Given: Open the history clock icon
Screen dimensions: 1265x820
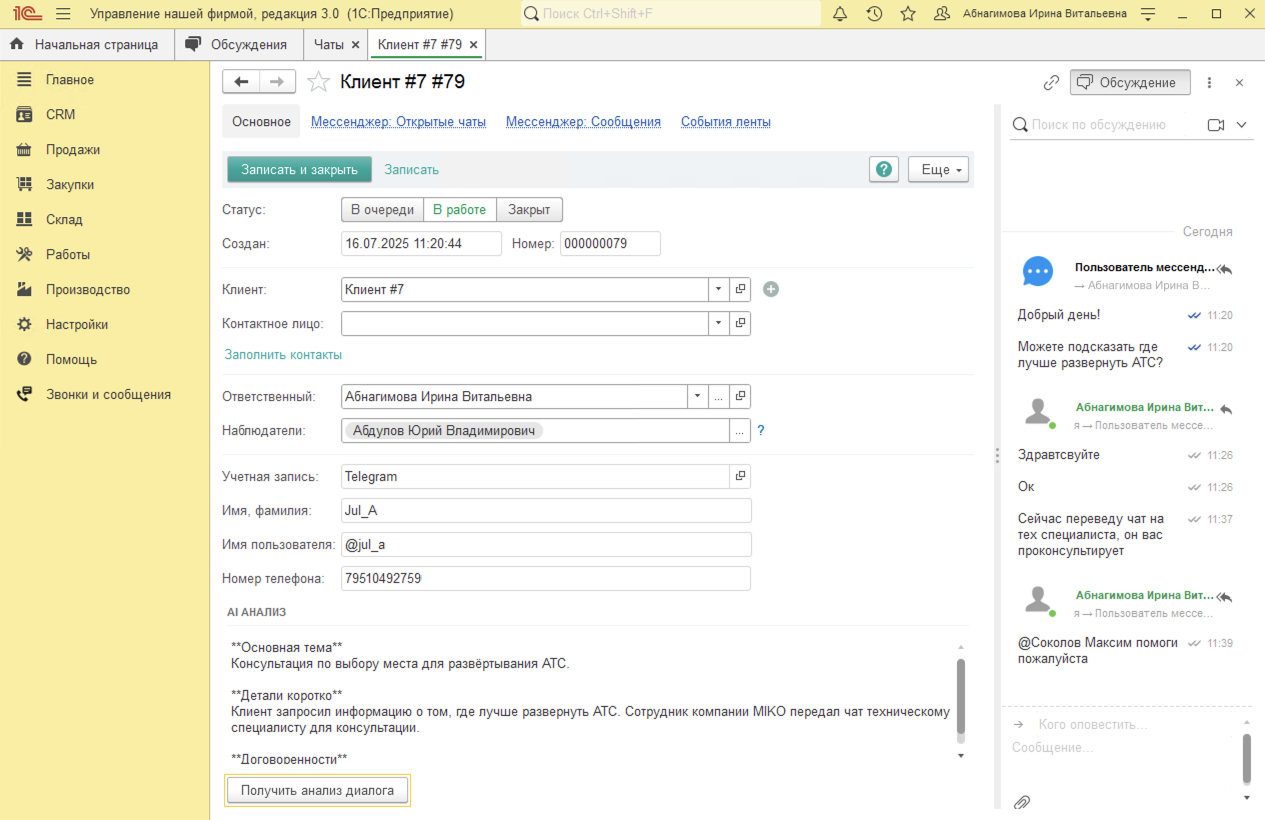Looking at the screenshot, I should click(x=874, y=14).
